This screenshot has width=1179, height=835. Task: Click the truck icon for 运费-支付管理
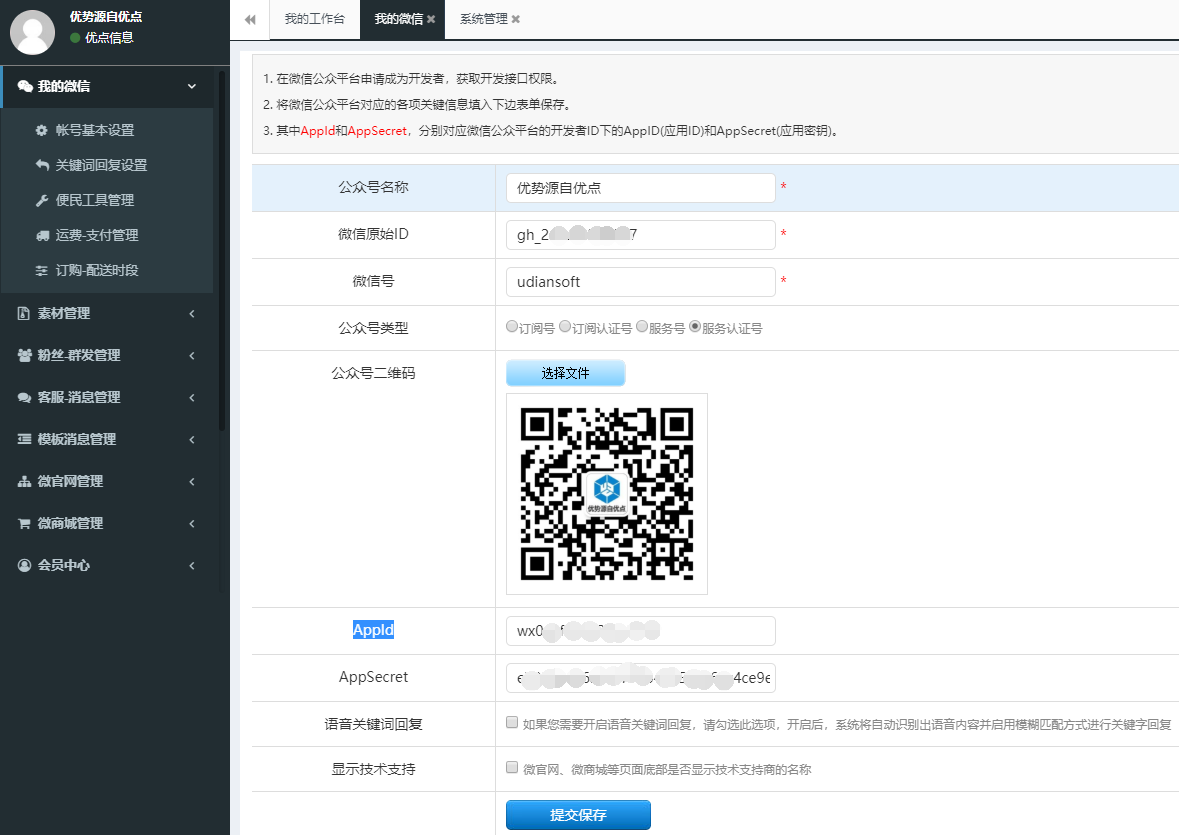[x=42, y=235]
